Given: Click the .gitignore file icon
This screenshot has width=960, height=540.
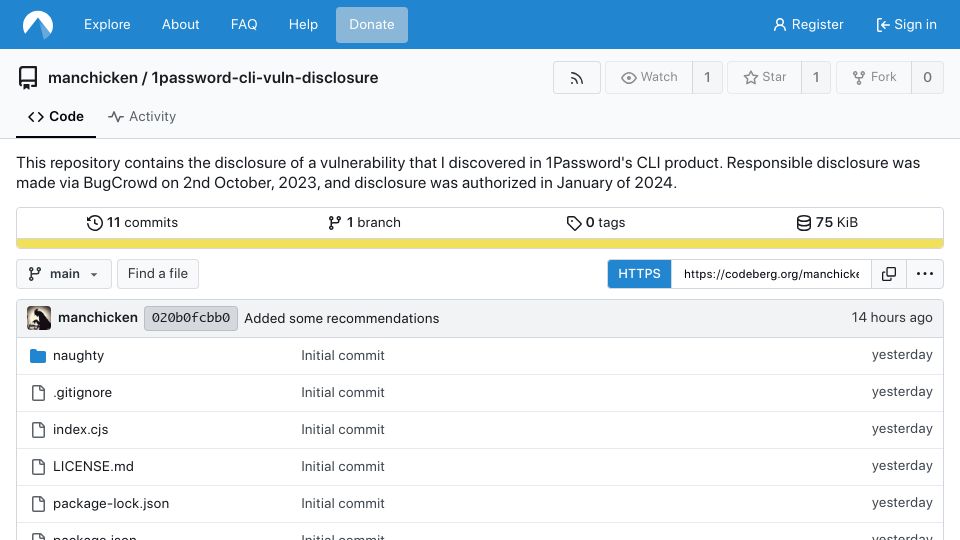Looking at the screenshot, I should click(38, 393).
